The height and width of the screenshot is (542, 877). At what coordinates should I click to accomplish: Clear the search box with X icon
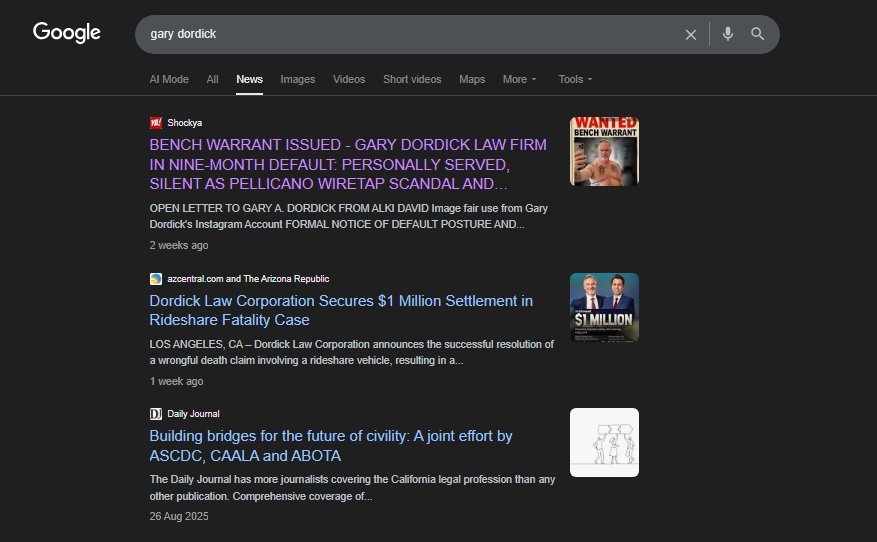point(690,34)
